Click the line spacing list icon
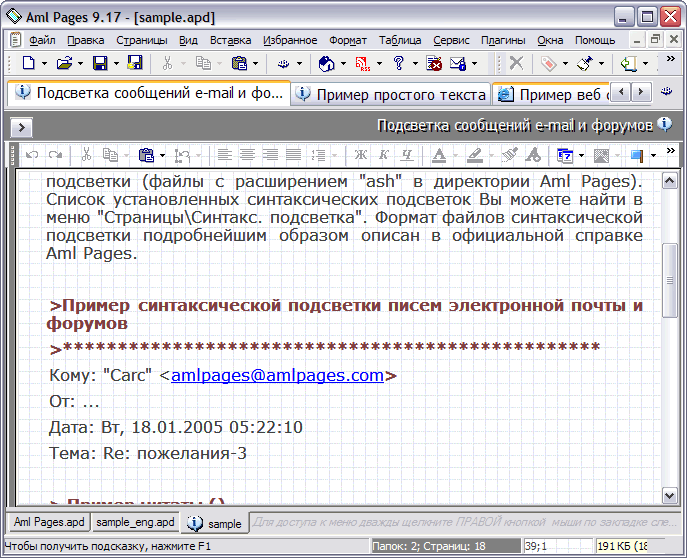 tap(319, 155)
